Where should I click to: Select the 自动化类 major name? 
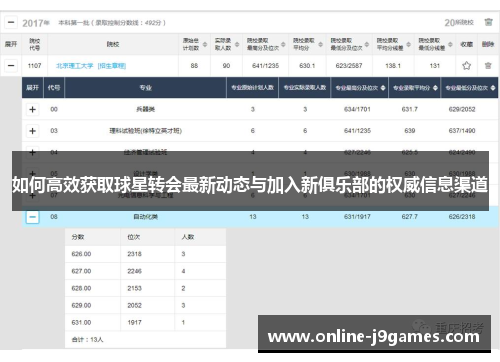pos(146,217)
